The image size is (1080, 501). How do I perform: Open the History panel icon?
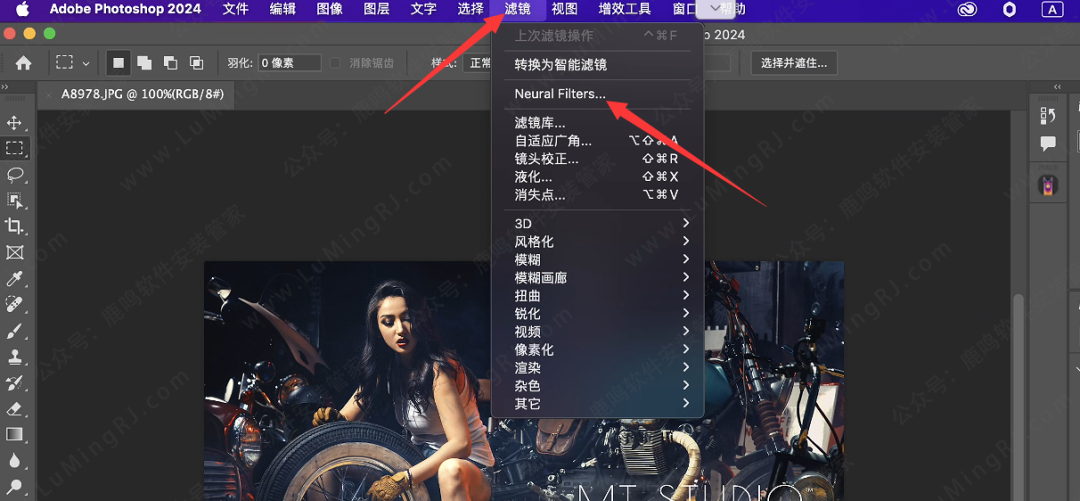(x=1048, y=116)
